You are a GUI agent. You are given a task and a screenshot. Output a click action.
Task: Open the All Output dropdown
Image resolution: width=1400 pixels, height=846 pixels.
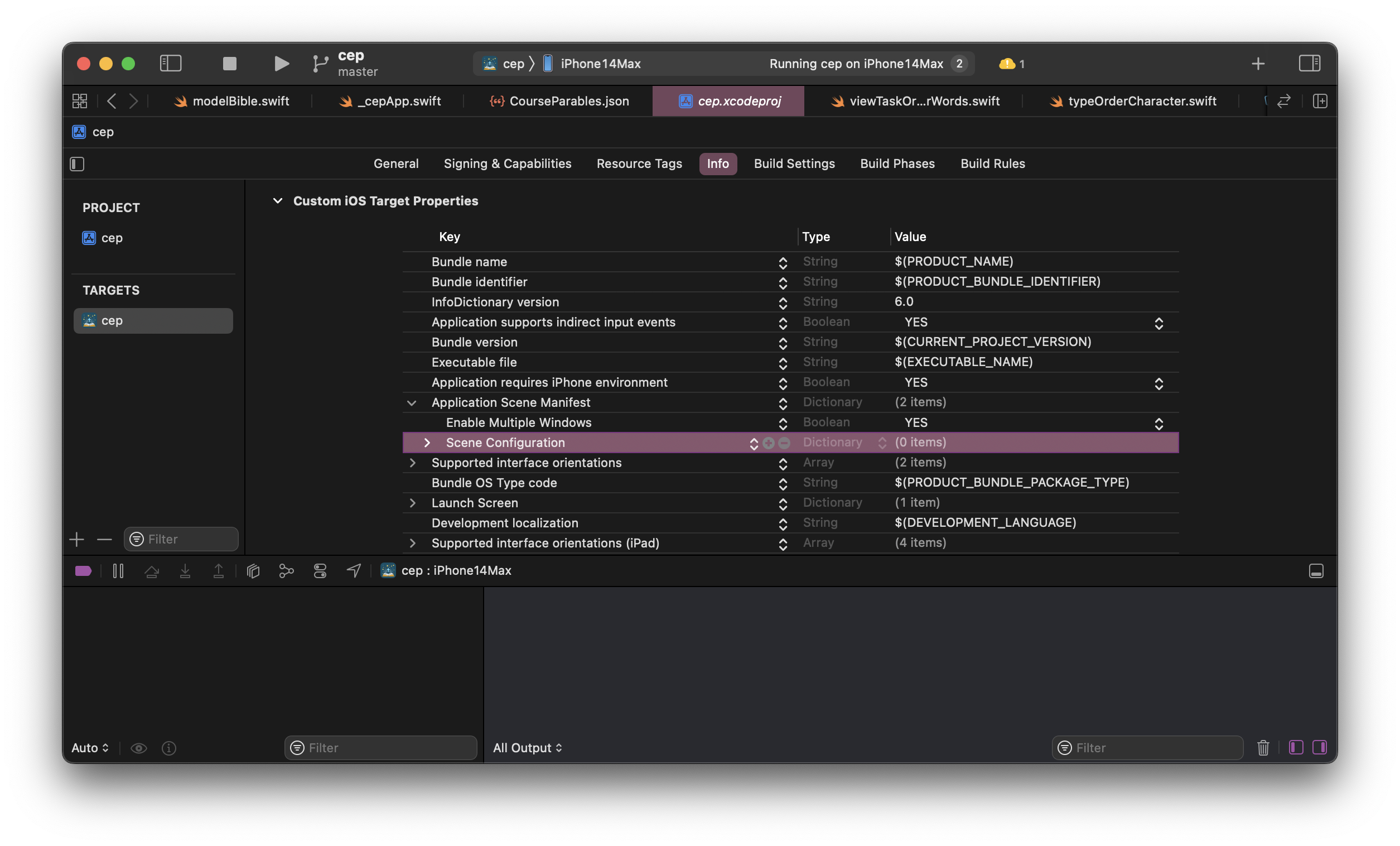(528, 748)
